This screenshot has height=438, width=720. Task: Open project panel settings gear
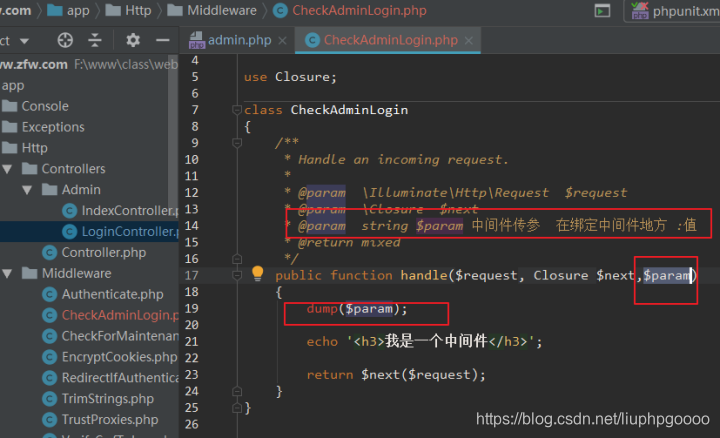133,40
